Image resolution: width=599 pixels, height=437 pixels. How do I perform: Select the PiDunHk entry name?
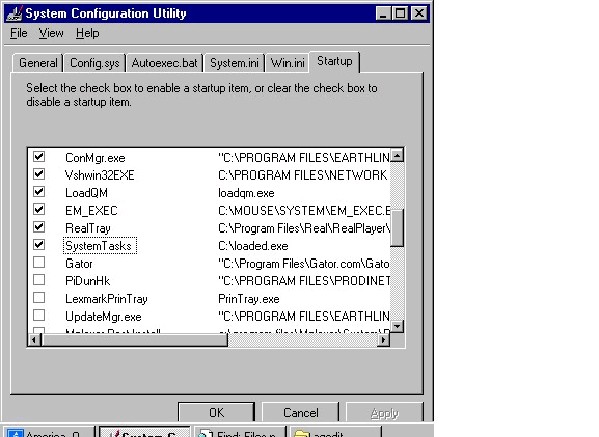pyautogui.click(x=87, y=281)
